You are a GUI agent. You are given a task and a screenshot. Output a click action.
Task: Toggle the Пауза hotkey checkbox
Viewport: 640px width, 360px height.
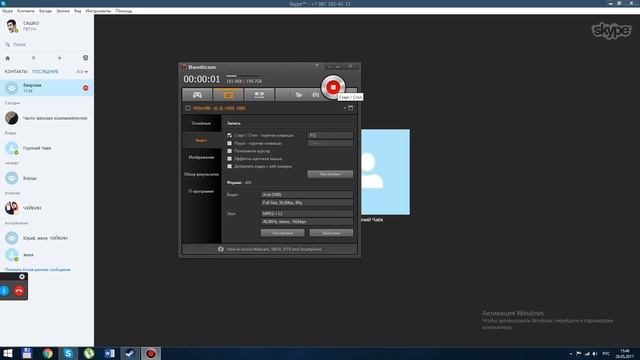pyautogui.click(x=229, y=143)
